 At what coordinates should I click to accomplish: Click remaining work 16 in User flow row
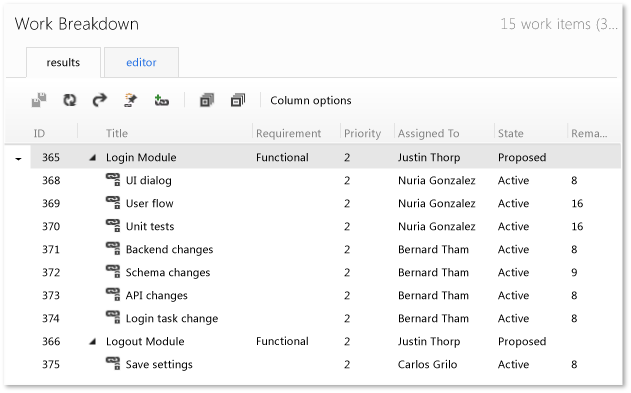point(577,203)
